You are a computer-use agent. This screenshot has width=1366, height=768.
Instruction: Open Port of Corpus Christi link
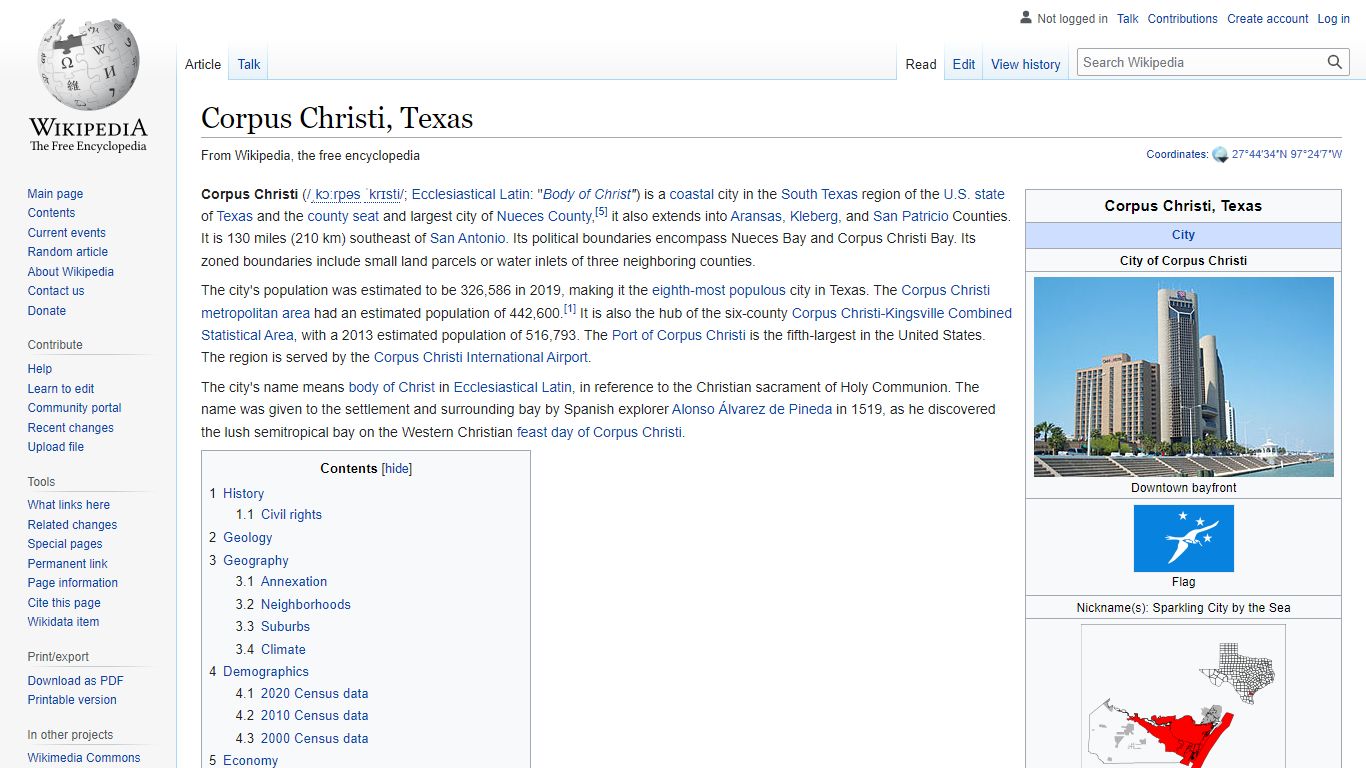[x=679, y=335]
